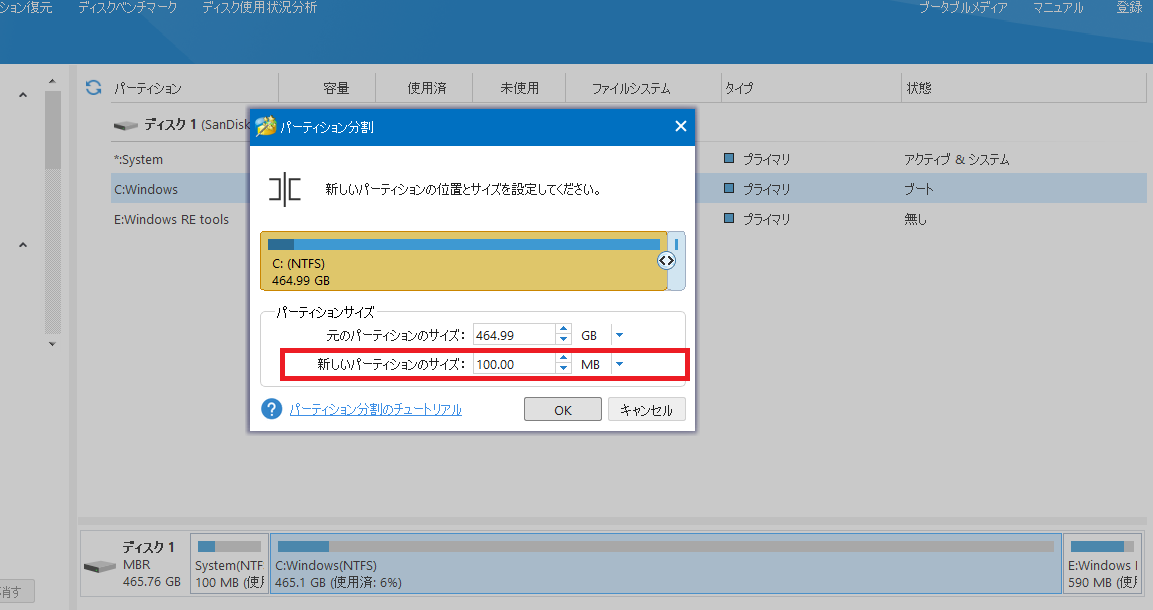This screenshot has width=1153, height=610.
Task: Open unit dropdown for new partition size
Action: [619, 364]
